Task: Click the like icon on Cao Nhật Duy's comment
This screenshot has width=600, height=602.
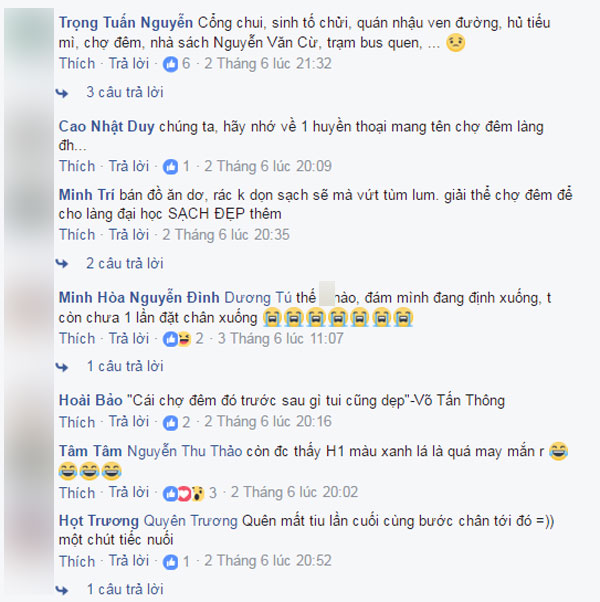Action: [170, 167]
